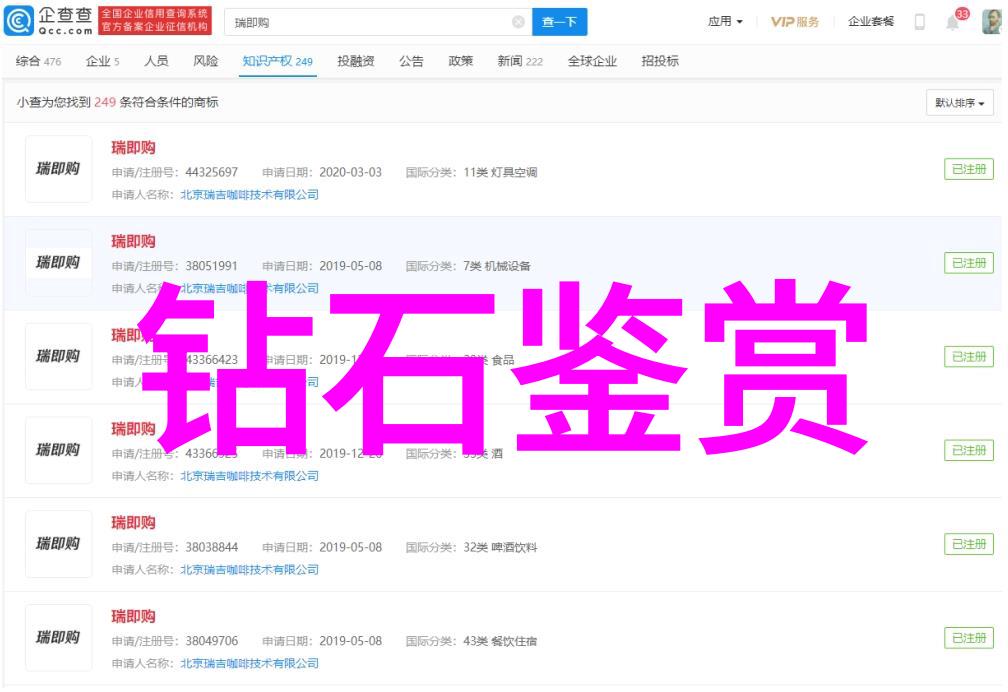Open trademark thumbnail in the 食品 row
1008x692 pixels.
pos(58,356)
